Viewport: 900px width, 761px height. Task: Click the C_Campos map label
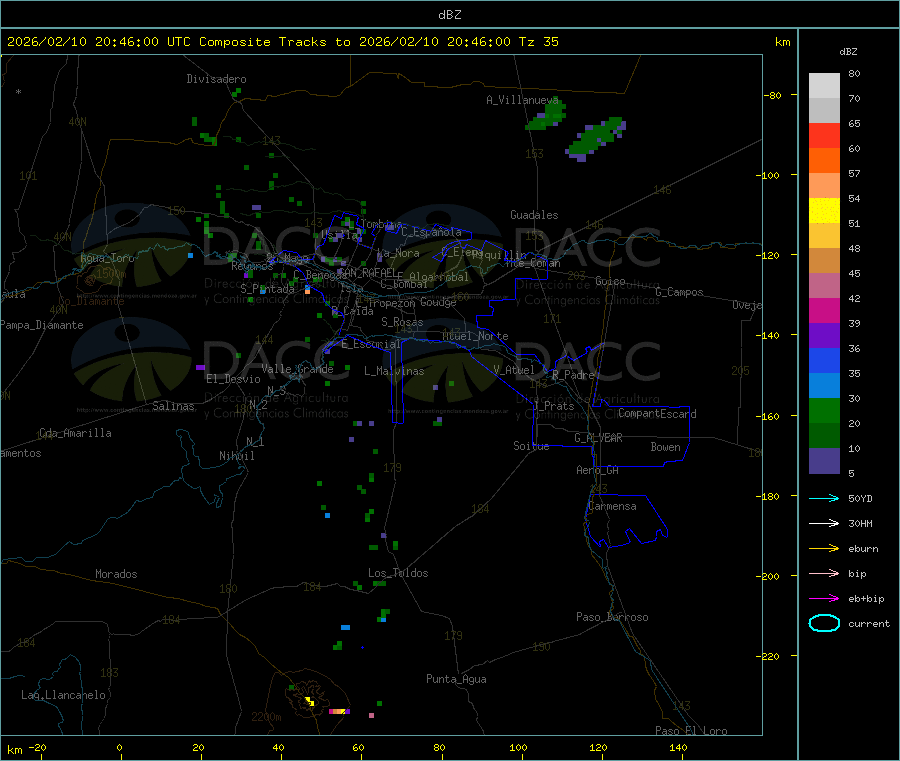679,292
